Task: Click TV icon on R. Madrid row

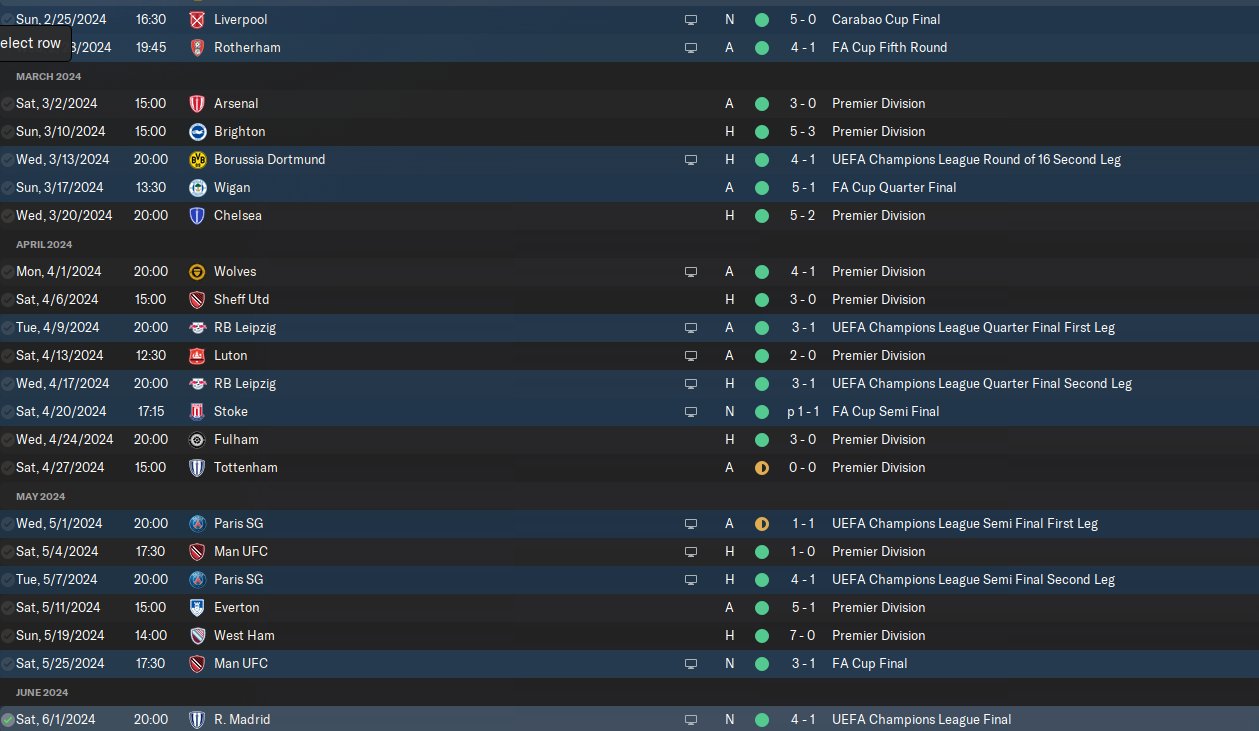Action: 690,719
